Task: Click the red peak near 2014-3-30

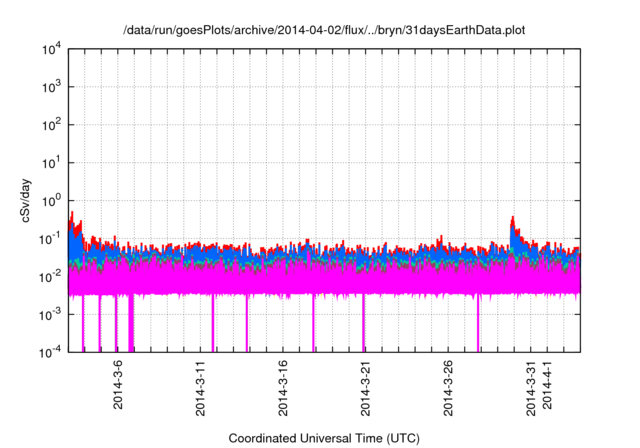Action: (513, 224)
